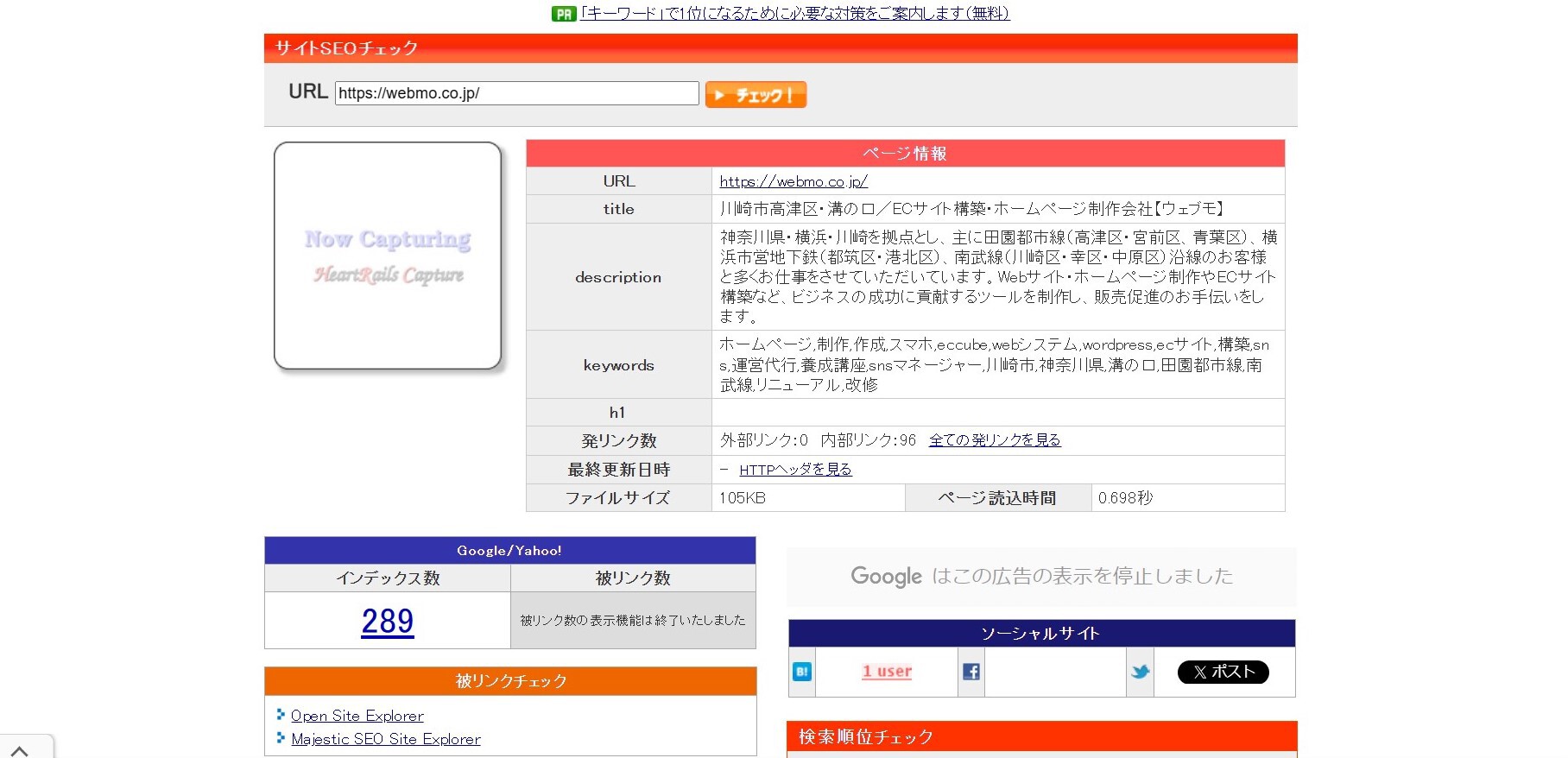Click the Twitter bird icon

pos(1141,672)
